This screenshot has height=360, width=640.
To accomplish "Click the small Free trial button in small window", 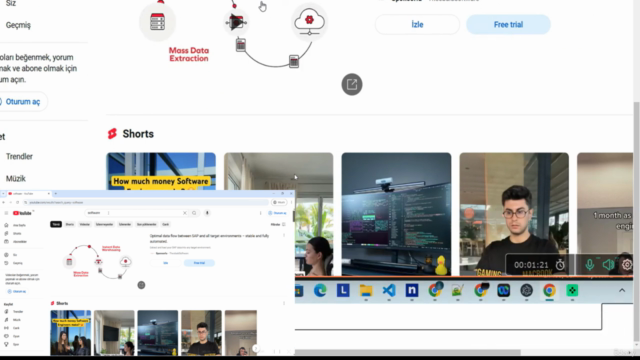I will pos(199,263).
